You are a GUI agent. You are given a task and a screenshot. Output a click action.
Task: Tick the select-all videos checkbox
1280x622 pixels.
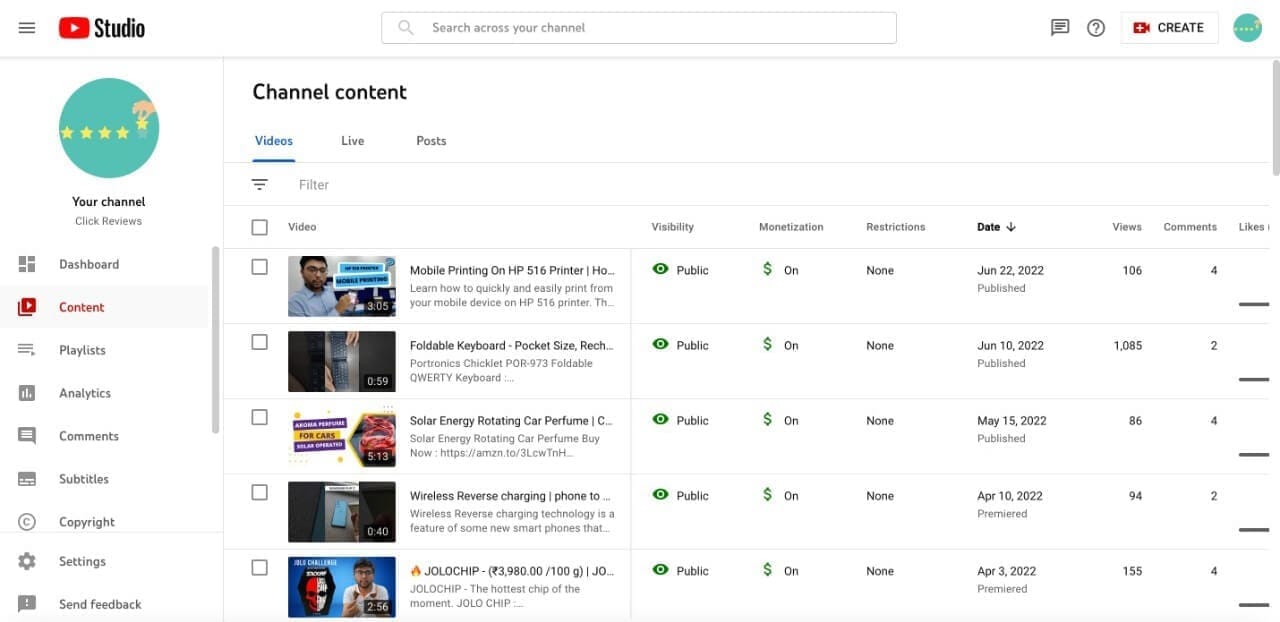click(260, 228)
